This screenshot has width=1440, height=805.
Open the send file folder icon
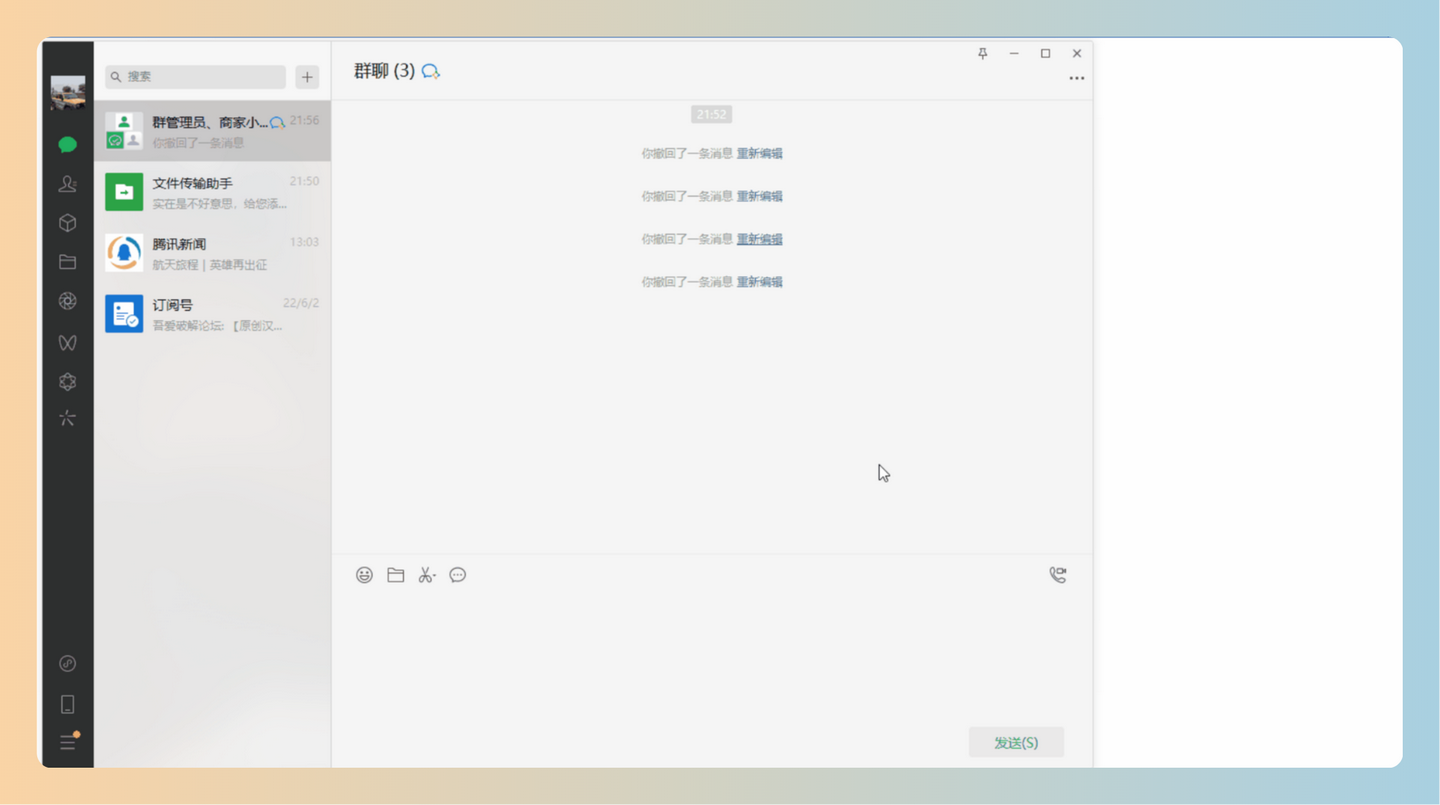coord(395,575)
